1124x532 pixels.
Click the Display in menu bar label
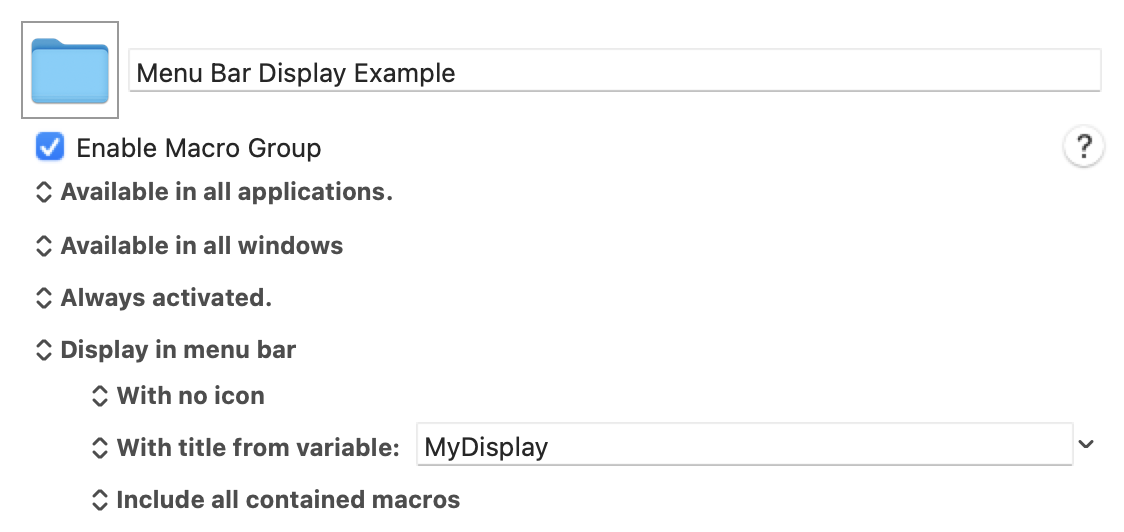(x=178, y=350)
